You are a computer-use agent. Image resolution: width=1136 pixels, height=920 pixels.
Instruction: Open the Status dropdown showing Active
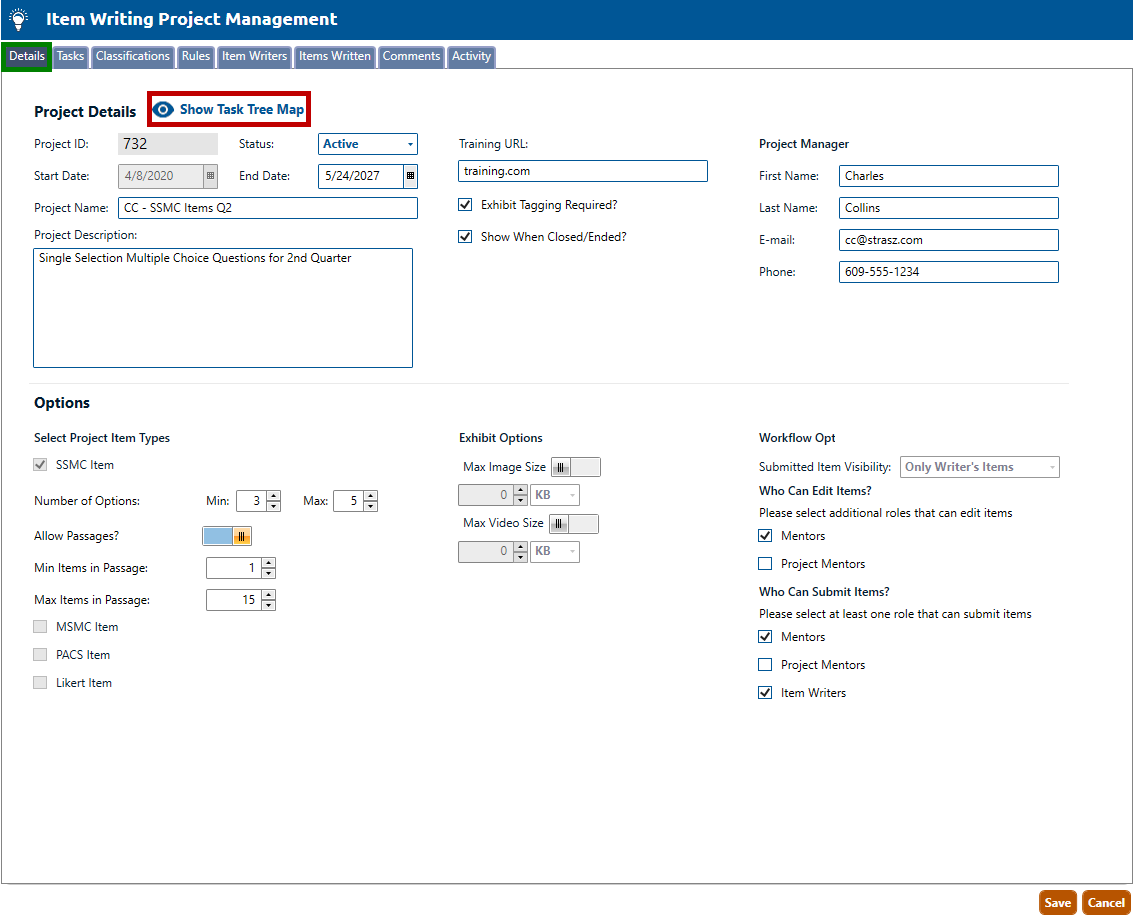click(x=368, y=144)
